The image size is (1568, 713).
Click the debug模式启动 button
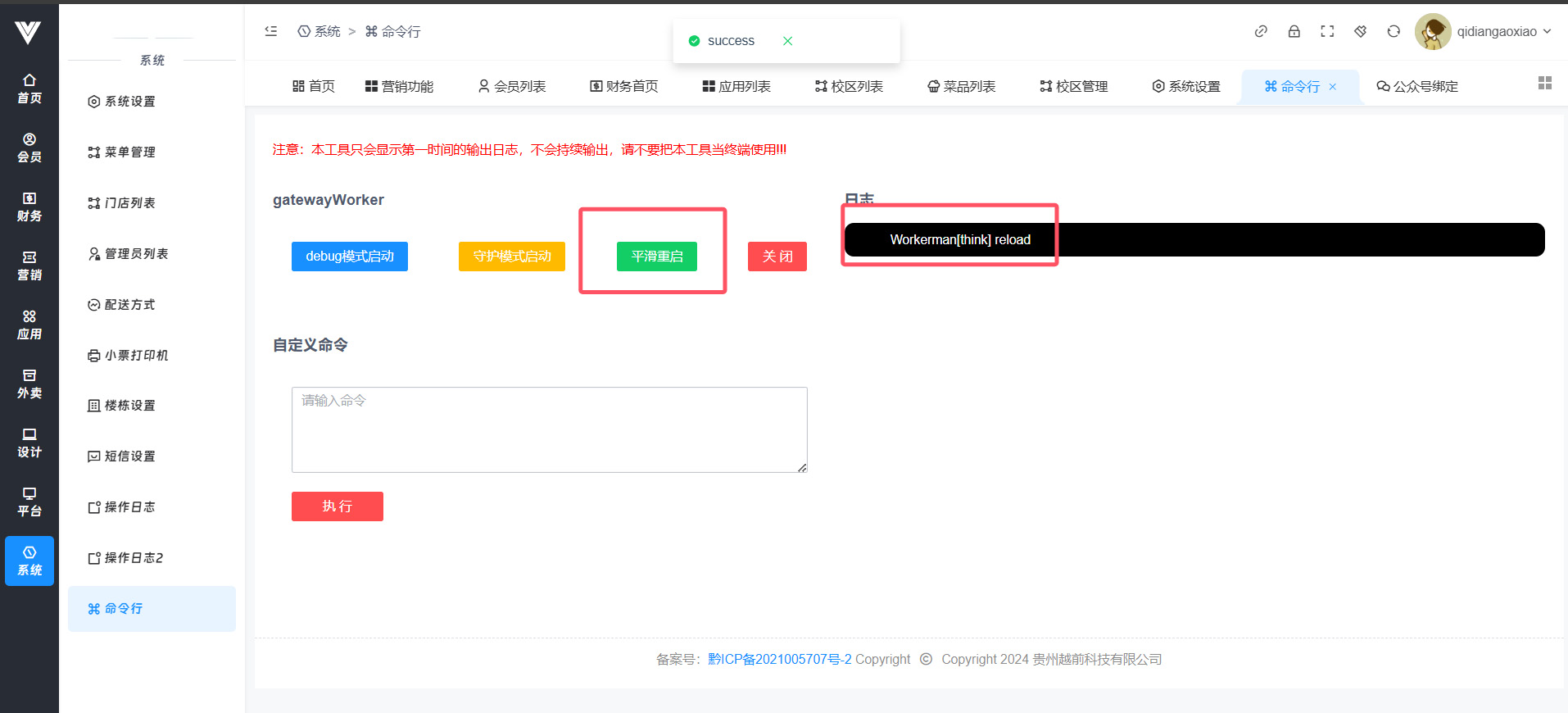[350, 257]
